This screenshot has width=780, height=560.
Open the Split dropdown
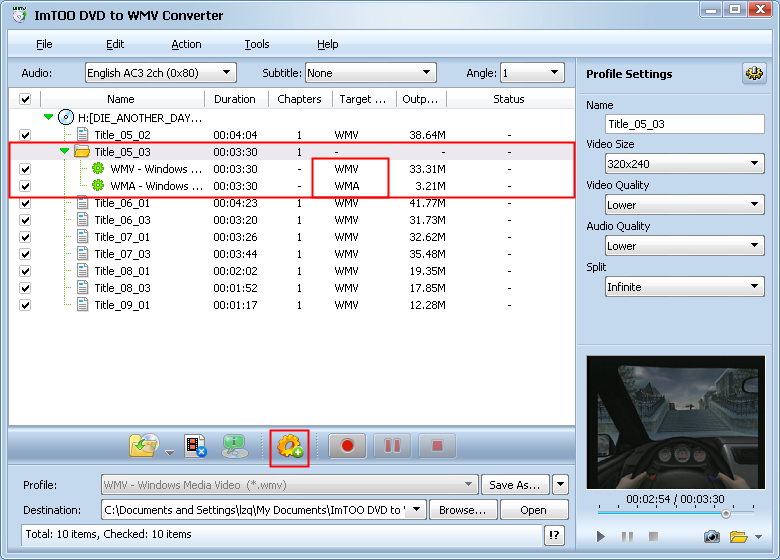click(x=684, y=286)
